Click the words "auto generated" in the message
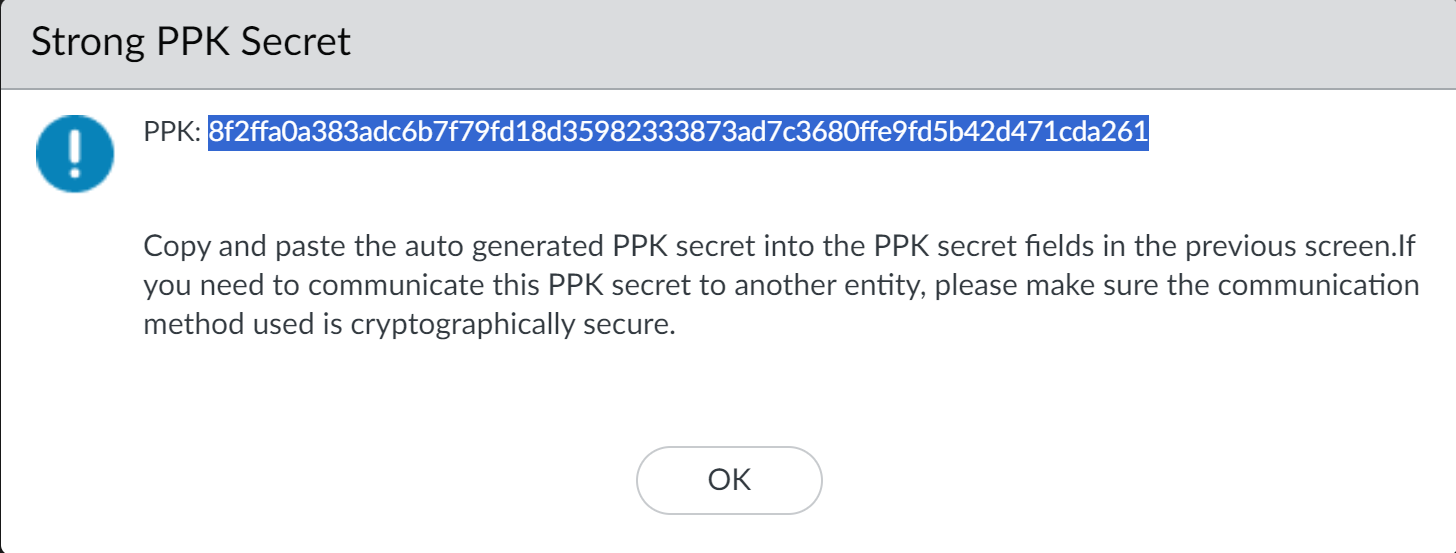This screenshot has height=553, width=1456. (498, 247)
